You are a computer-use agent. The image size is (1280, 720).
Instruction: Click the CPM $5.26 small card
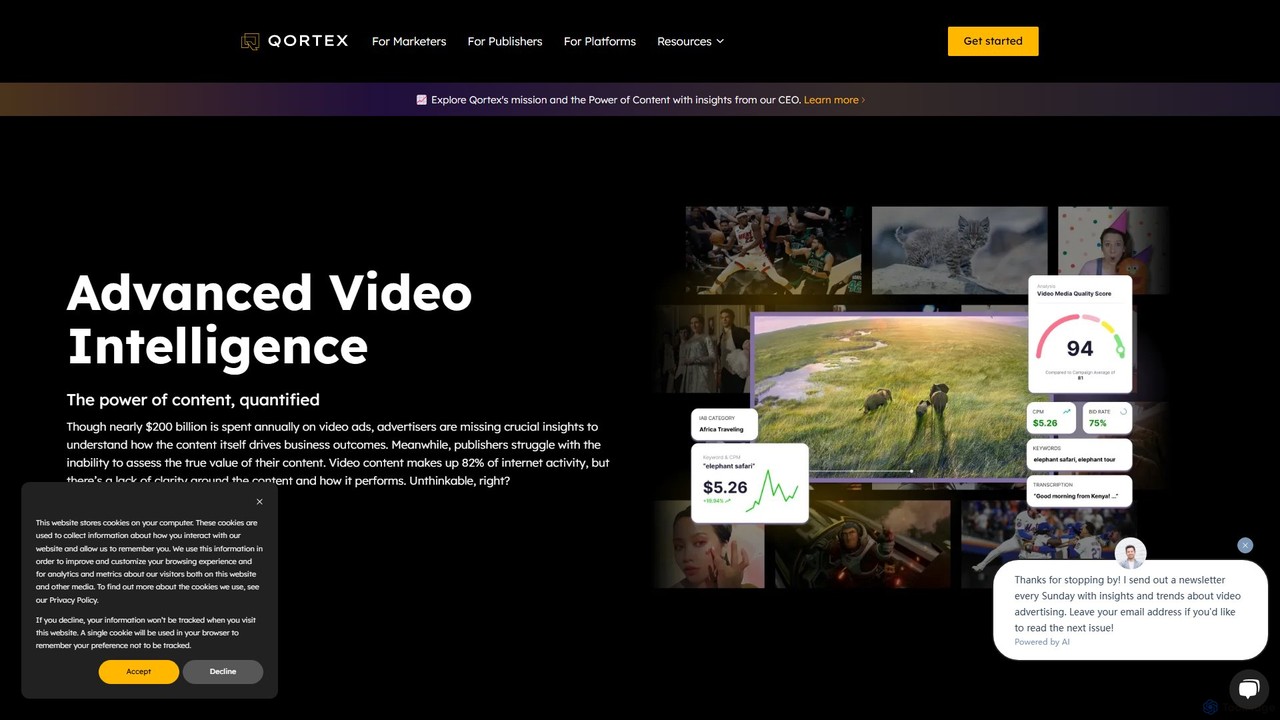(1052, 417)
